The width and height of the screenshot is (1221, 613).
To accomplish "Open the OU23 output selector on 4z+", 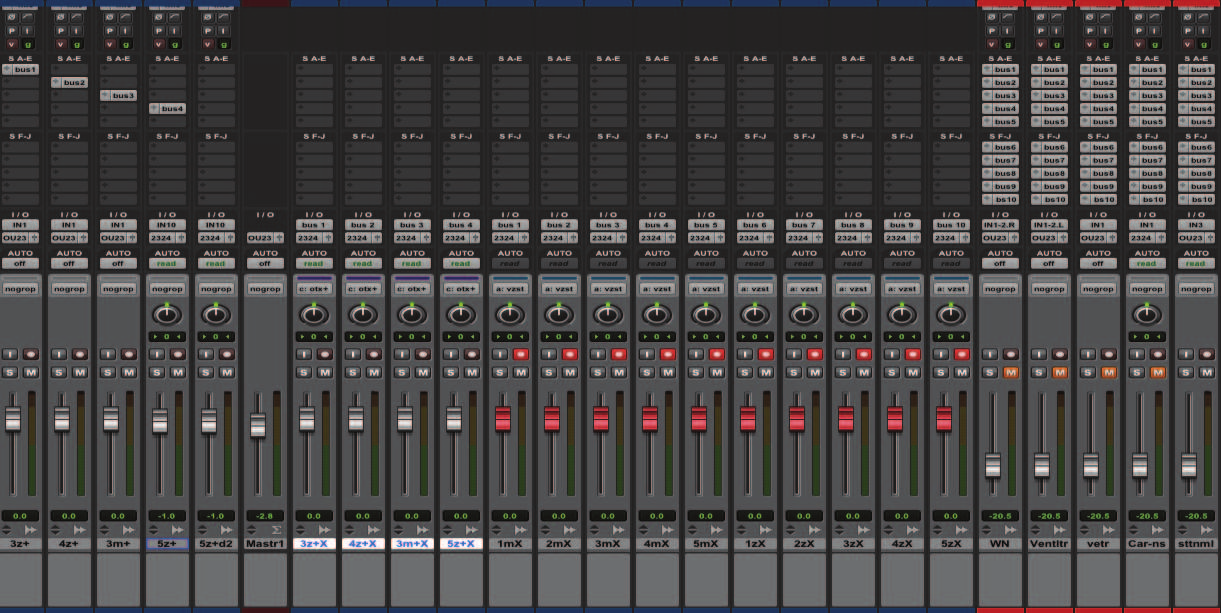I will [x=69, y=238].
